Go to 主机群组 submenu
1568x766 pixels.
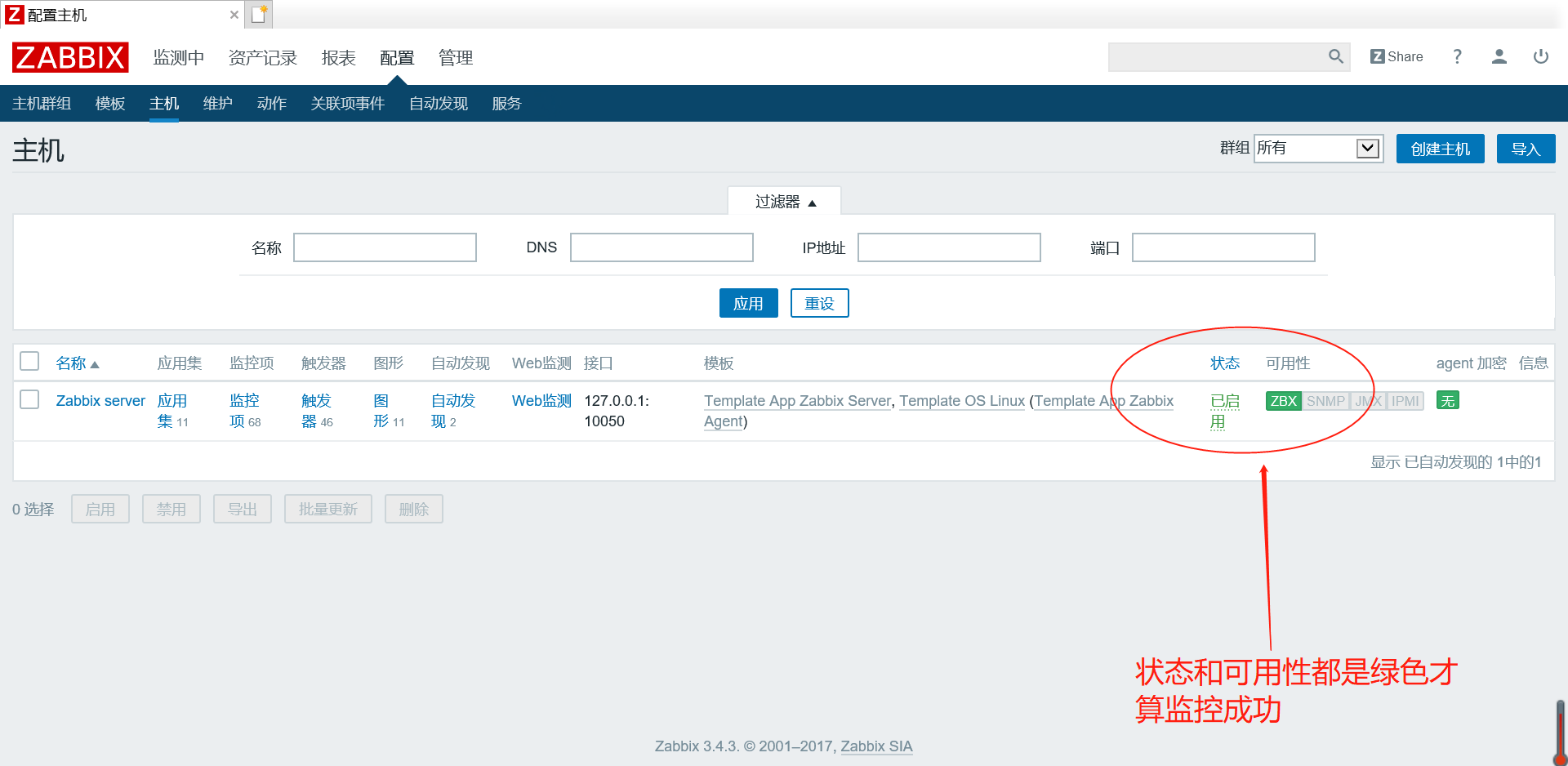pos(42,104)
